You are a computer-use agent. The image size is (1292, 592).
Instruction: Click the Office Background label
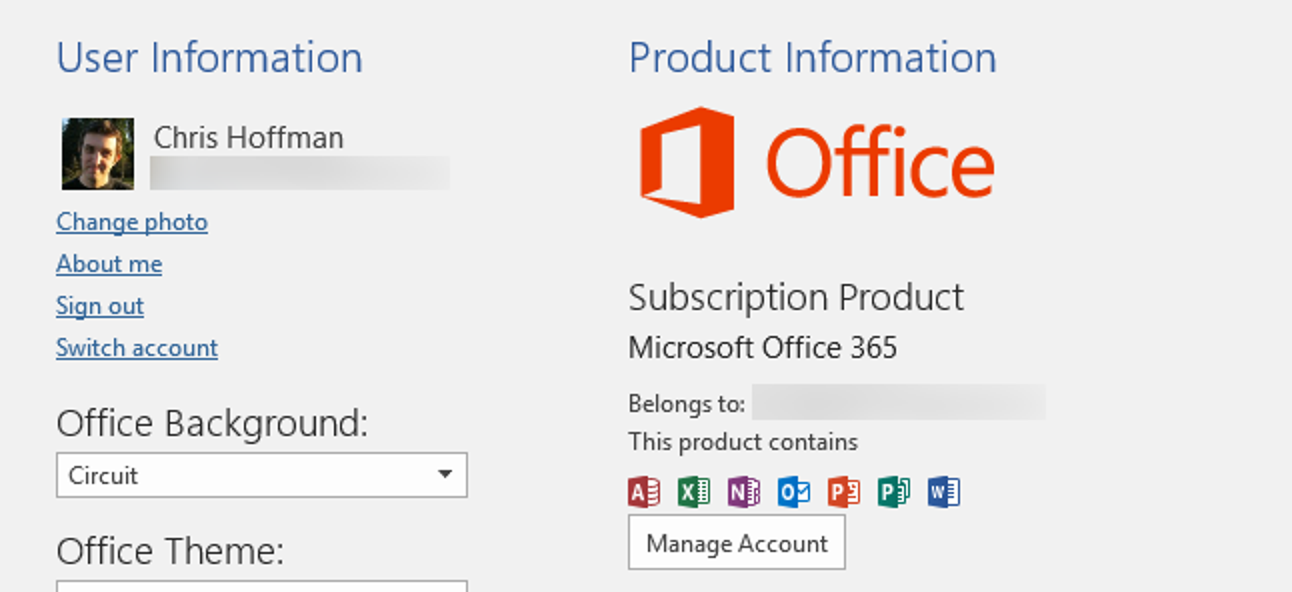(x=213, y=424)
